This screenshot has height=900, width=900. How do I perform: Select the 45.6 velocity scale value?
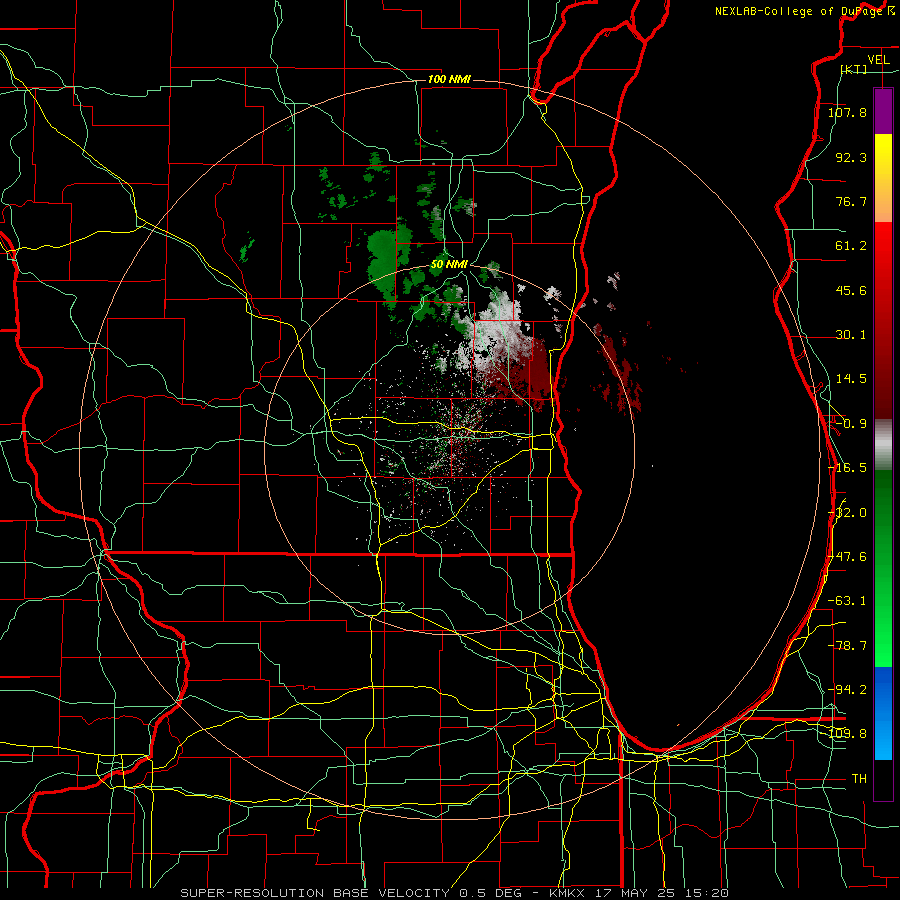click(851, 290)
